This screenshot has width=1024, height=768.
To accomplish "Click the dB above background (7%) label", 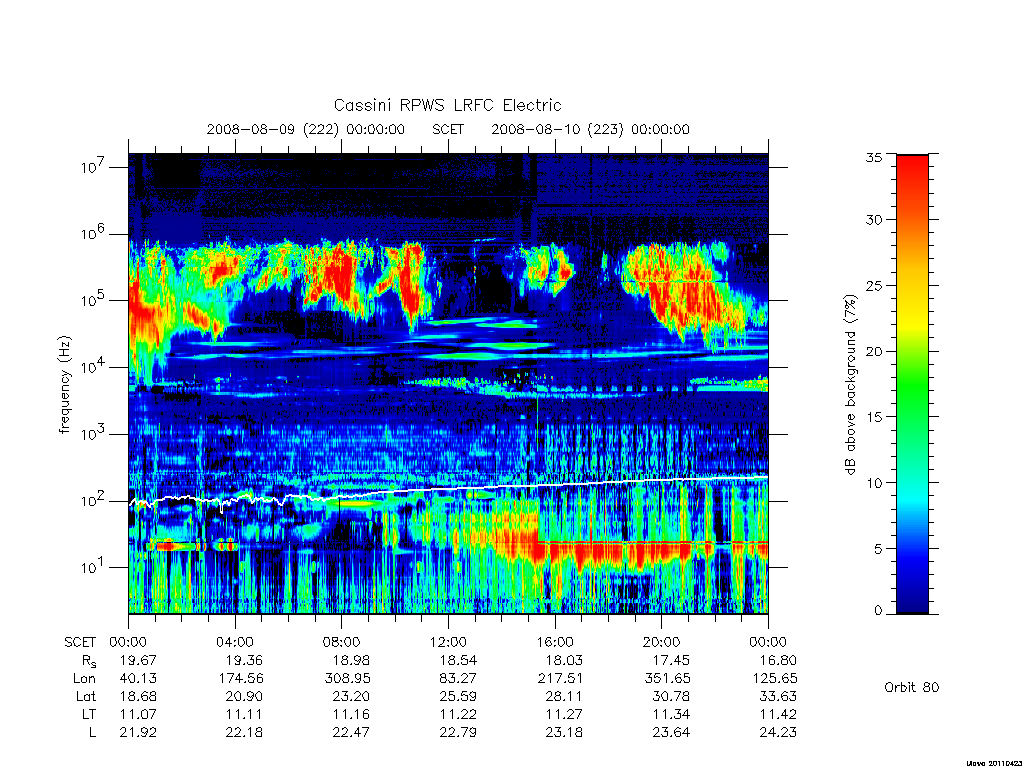I will [850, 385].
